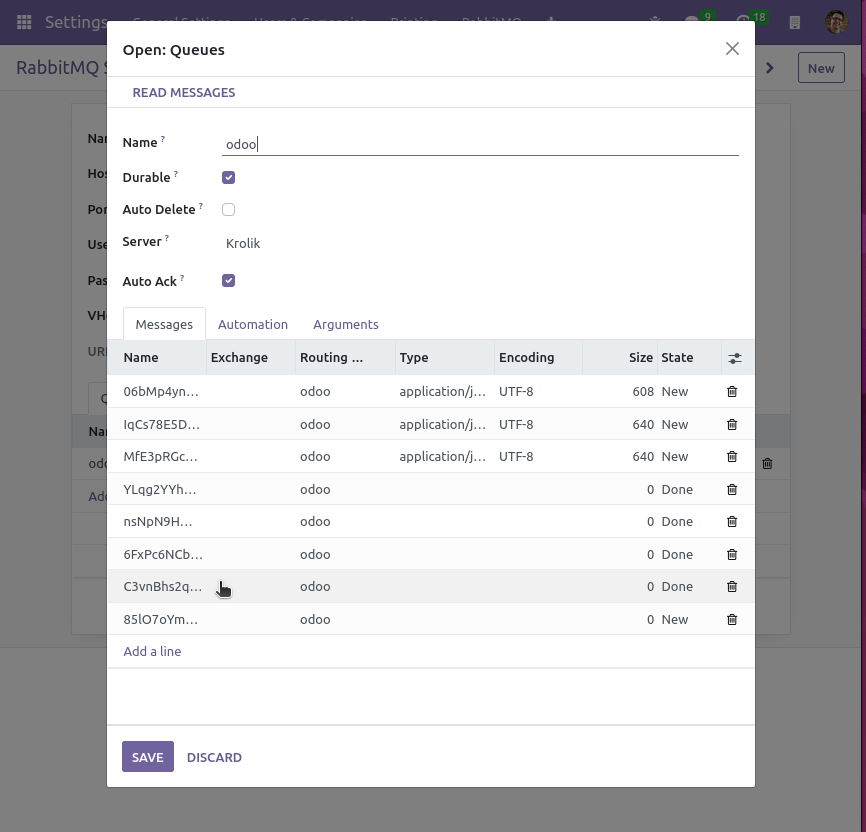Screen dimensions: 866x832
Task: Click New button in background form
Action: [x=821, y=68]
